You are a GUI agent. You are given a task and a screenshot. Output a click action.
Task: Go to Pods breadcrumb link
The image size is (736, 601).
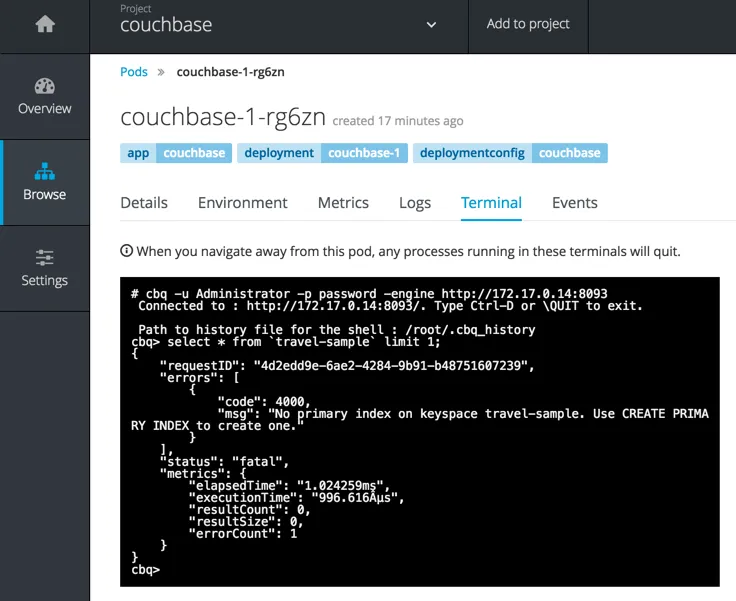pos(134,72)
